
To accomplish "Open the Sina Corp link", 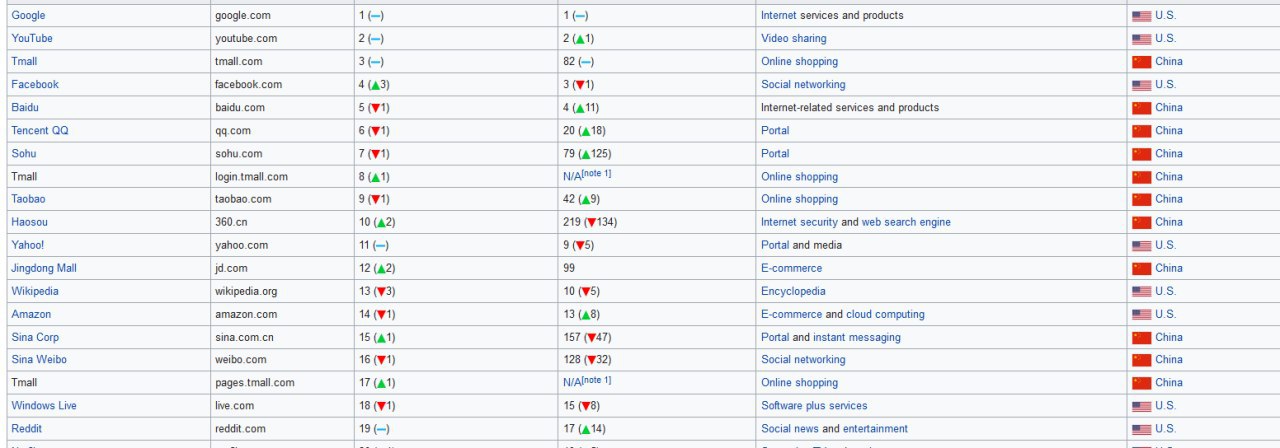I will (x=35, y=338).
